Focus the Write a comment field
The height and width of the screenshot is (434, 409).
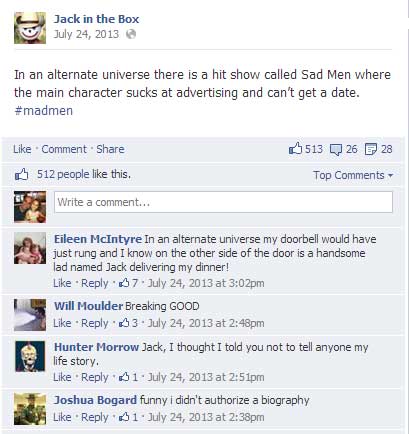223,202
